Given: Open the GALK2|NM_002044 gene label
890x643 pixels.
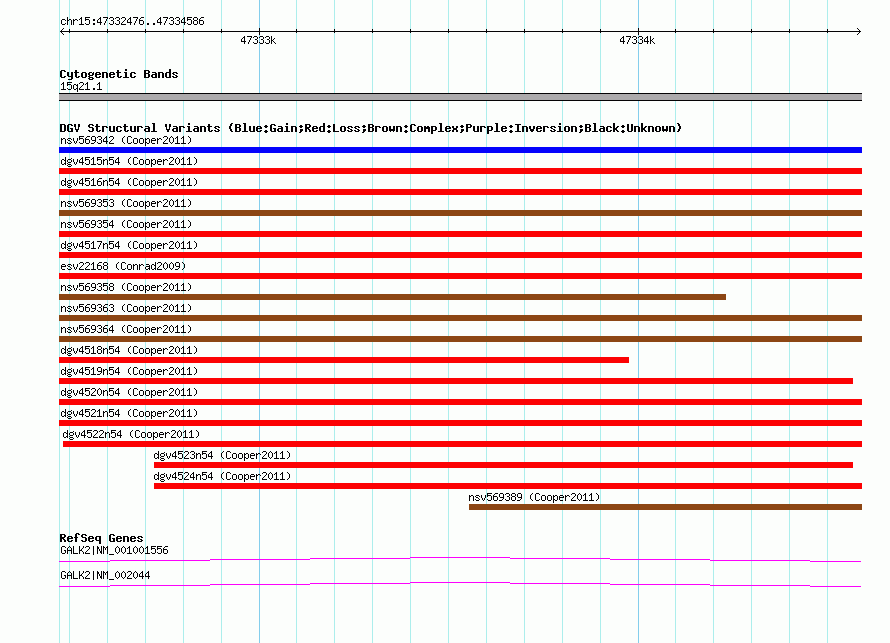Looking at the screenshot, I should [x=105, y=575].
